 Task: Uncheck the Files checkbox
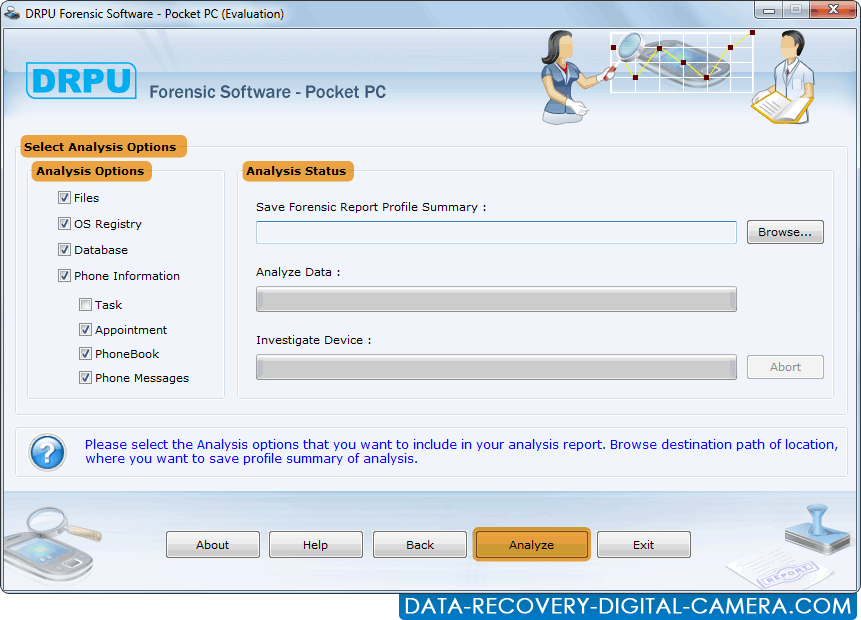(x=64, y=198)
